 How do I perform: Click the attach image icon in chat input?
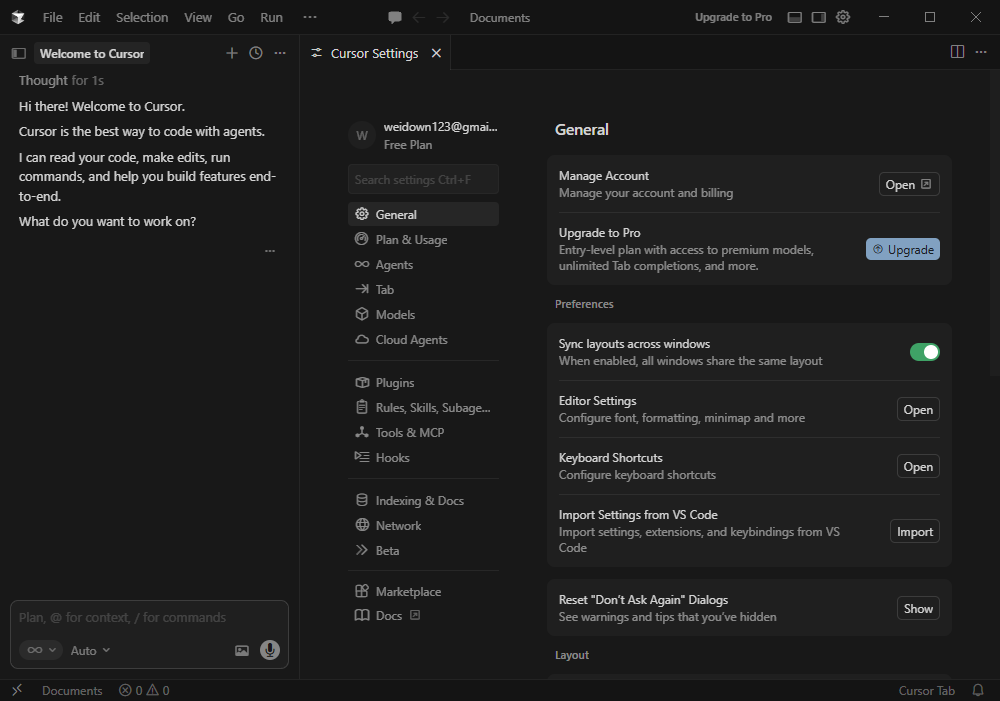[x=242, y=650]
